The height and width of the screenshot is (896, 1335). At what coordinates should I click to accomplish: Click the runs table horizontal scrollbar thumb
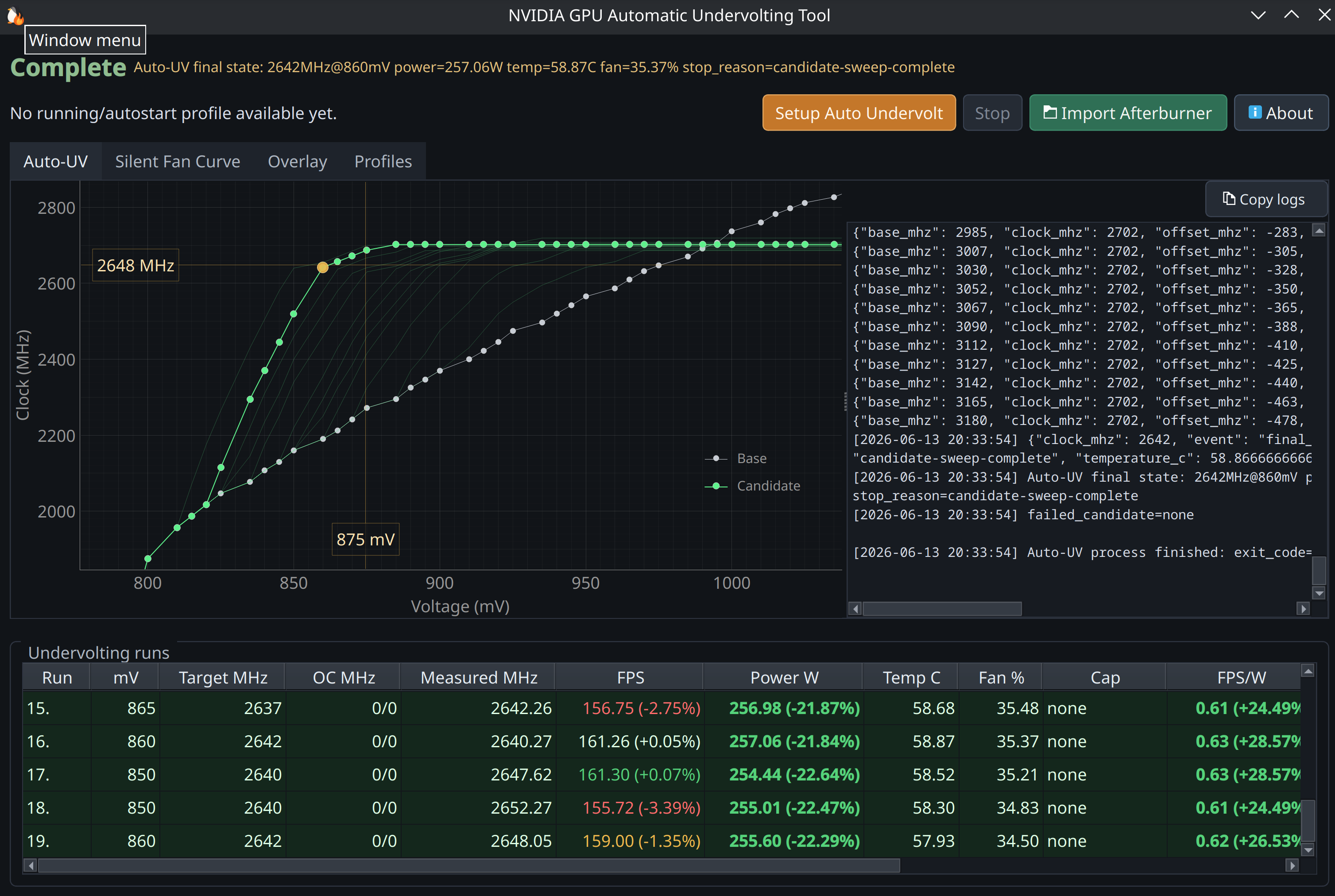(x=468, y=866)
